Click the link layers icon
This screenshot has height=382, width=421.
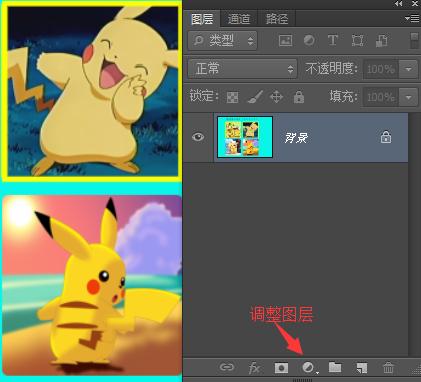(x=227, y=367)
